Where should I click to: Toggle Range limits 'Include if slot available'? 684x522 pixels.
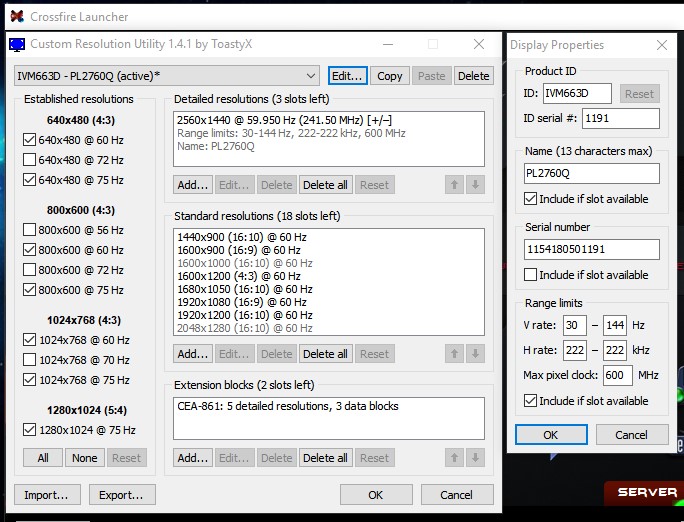click(x=530, y=401)
